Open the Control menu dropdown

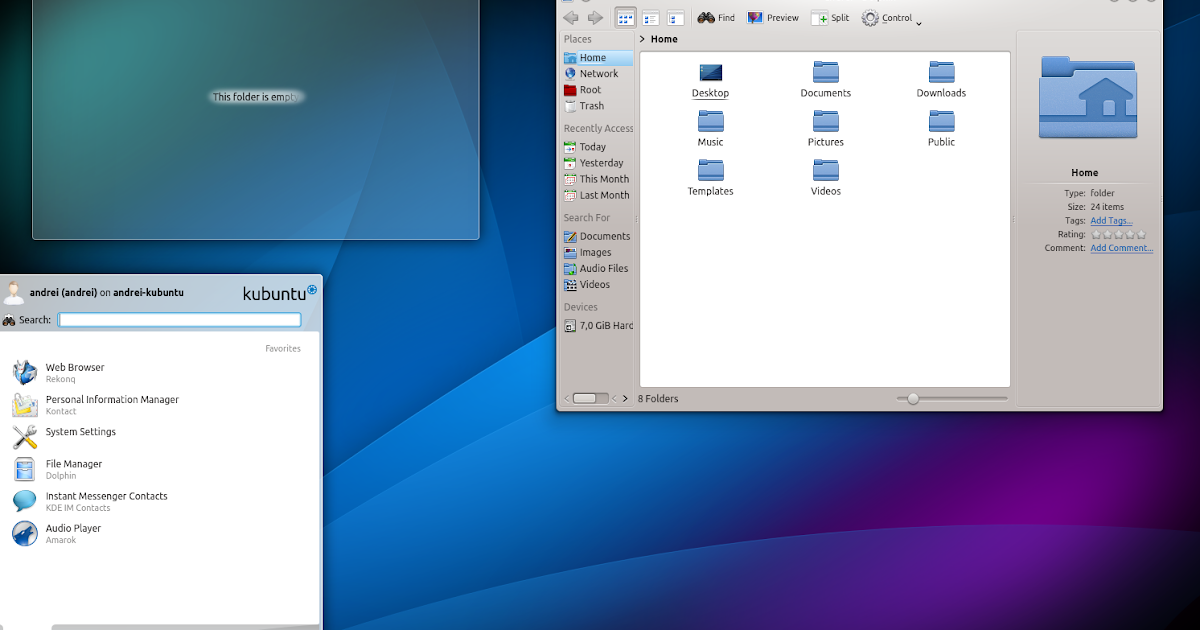(x=892, y=18)
